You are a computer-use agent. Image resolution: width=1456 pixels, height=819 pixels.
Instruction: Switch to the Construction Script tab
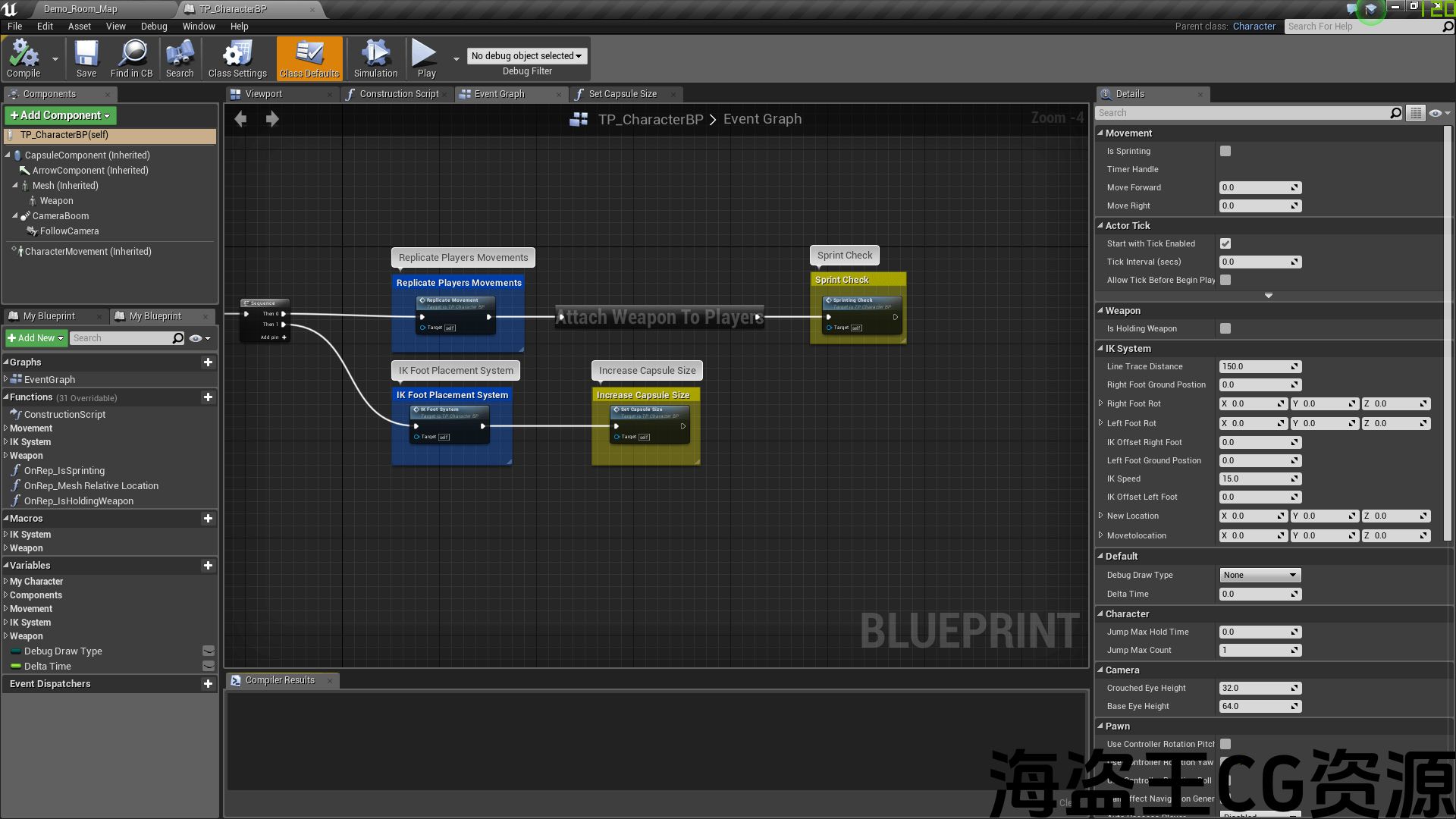(399, 94)
